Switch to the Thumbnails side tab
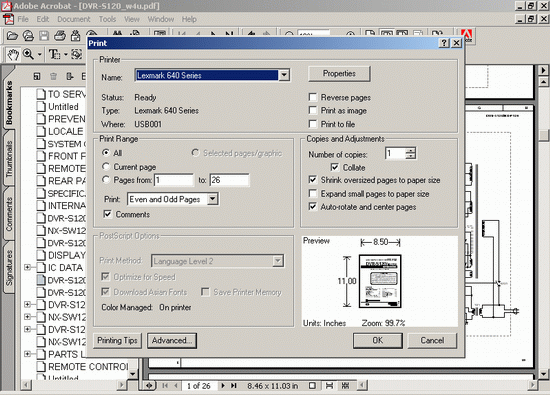 point(9,159)
